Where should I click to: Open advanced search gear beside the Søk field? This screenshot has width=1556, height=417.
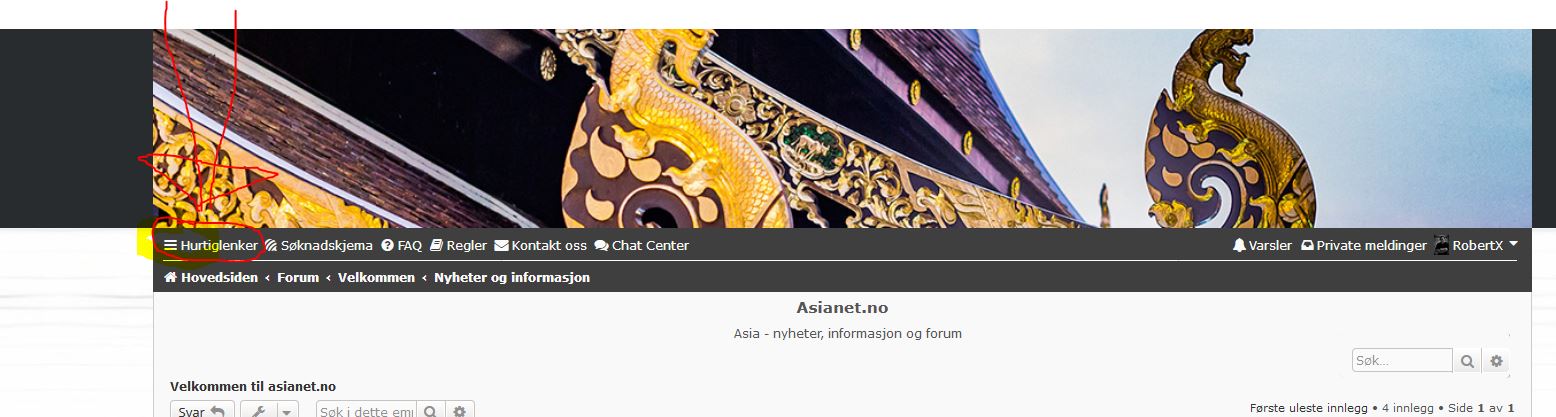[x=1496, y=360]
